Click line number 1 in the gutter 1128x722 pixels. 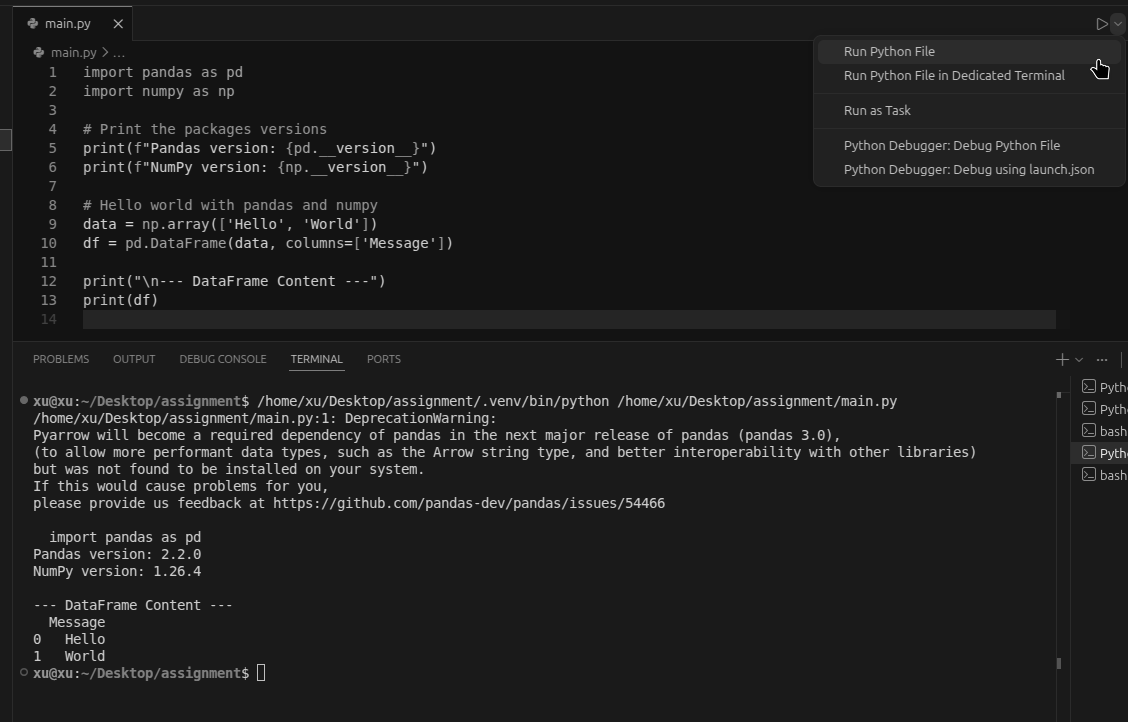pos(53,73)
